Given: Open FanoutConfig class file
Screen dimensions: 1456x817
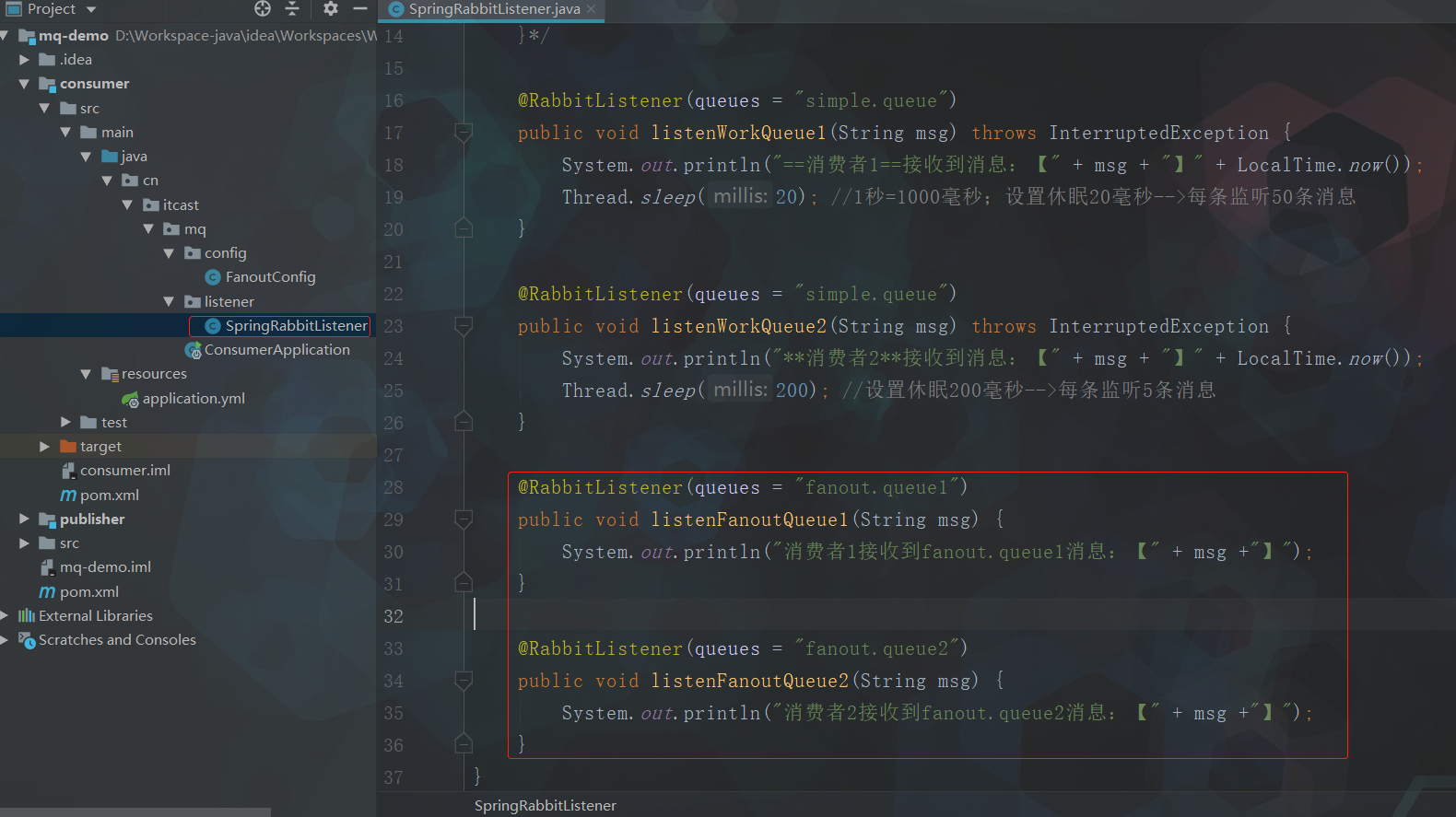Looking at the screenshot, I should tap(270, 277).
